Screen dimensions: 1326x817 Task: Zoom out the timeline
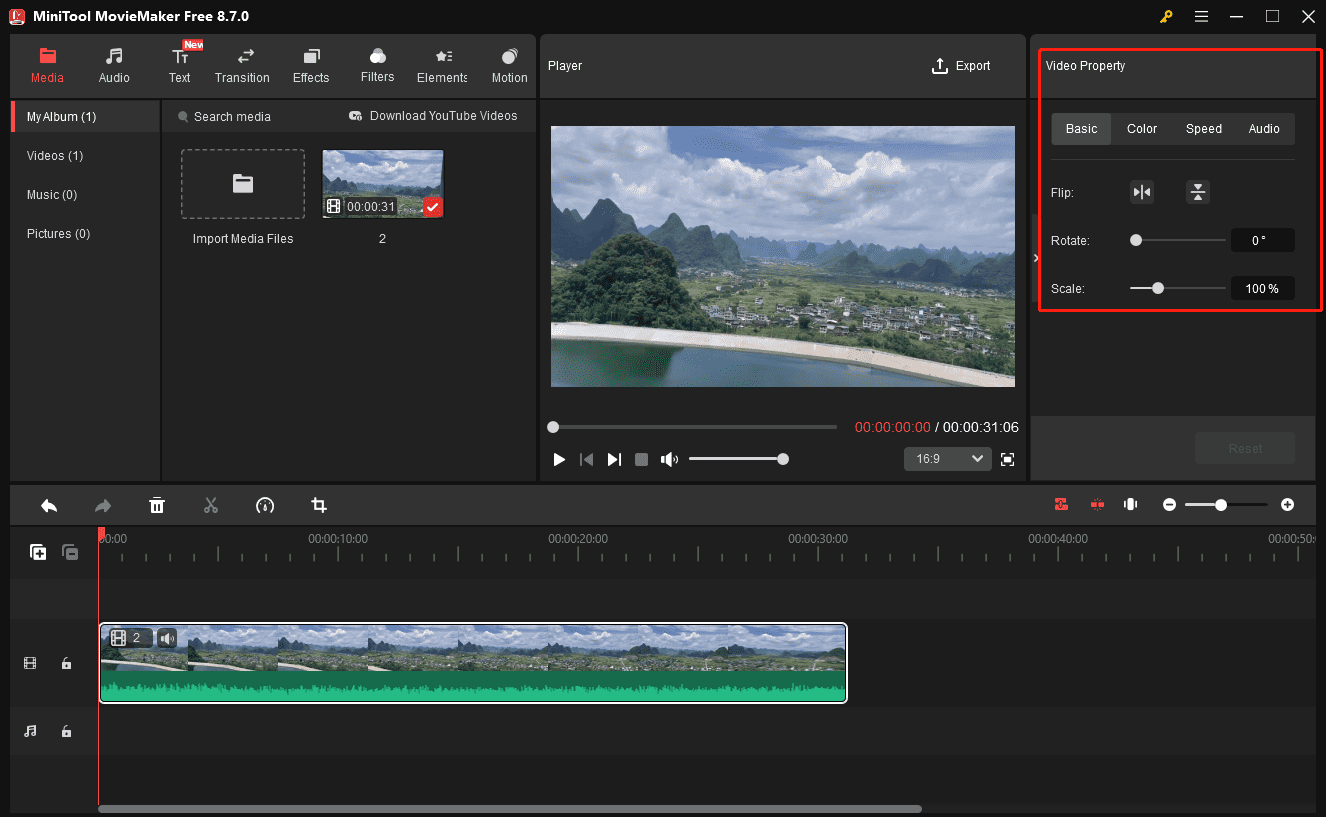point(1169,505)
